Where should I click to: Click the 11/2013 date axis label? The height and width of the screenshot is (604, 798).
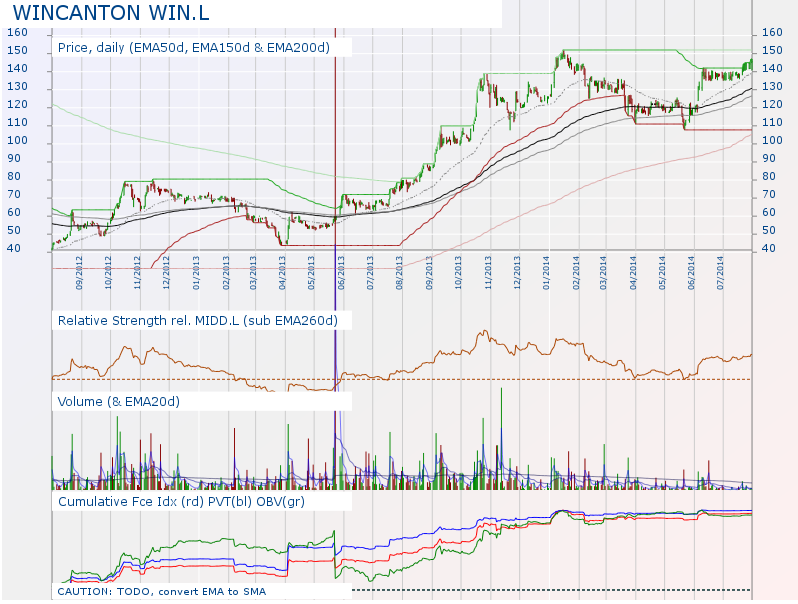(x=488, y=273)
